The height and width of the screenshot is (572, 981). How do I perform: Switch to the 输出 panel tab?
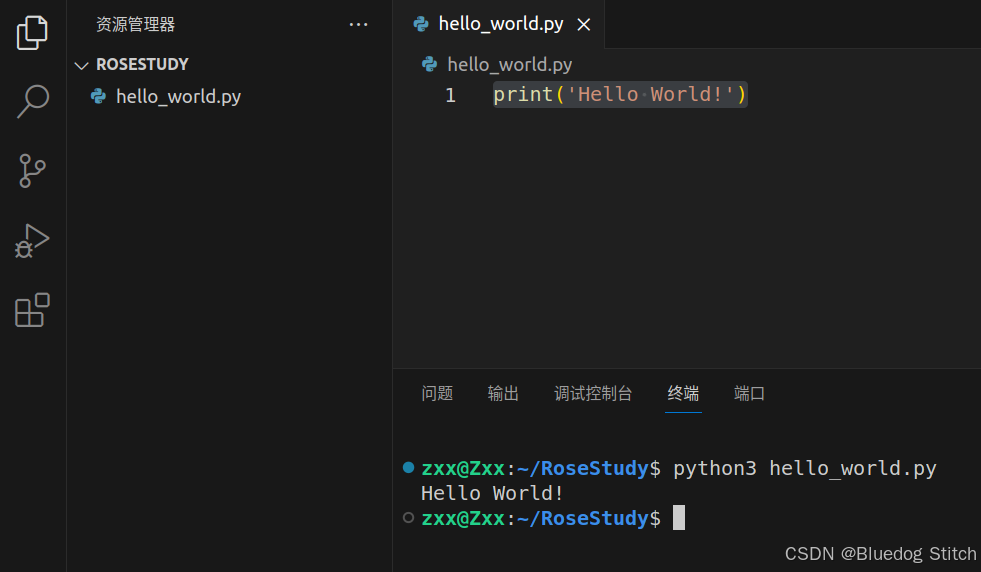coord(503,393)
